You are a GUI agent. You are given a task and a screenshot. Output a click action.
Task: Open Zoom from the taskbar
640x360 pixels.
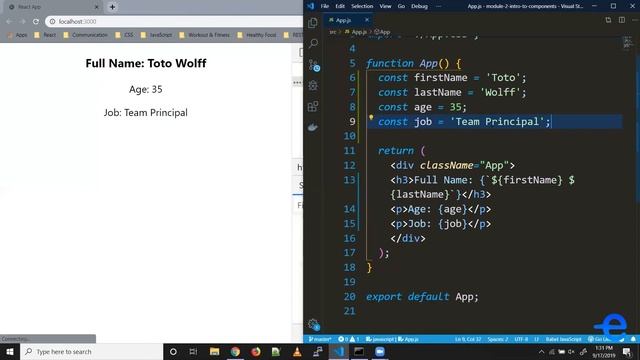380,351
